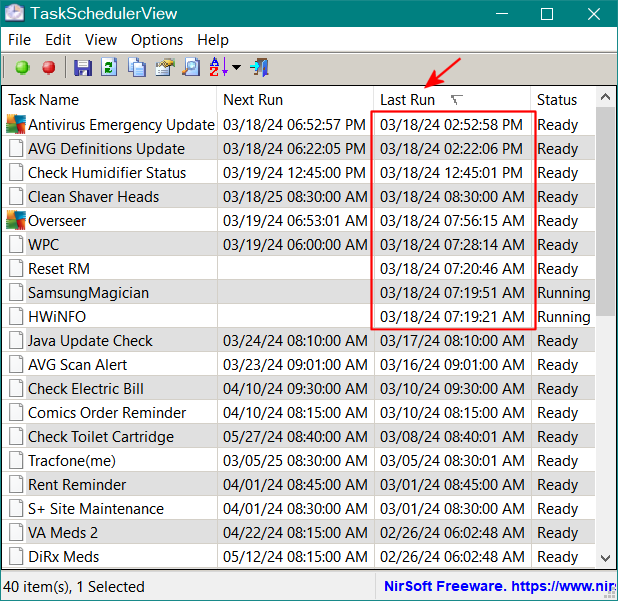The image size is (618, 601).
Task: Select the SamsungMagician task row
Action: 88,293
